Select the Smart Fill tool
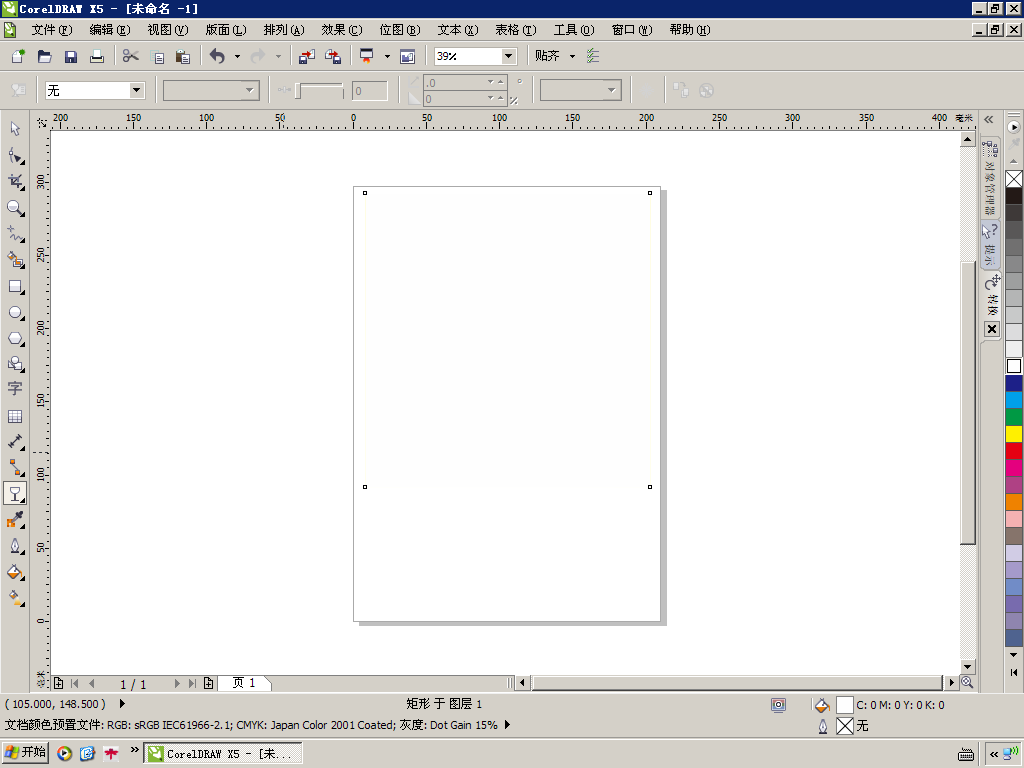1024x768 pixels. [15, 260]
